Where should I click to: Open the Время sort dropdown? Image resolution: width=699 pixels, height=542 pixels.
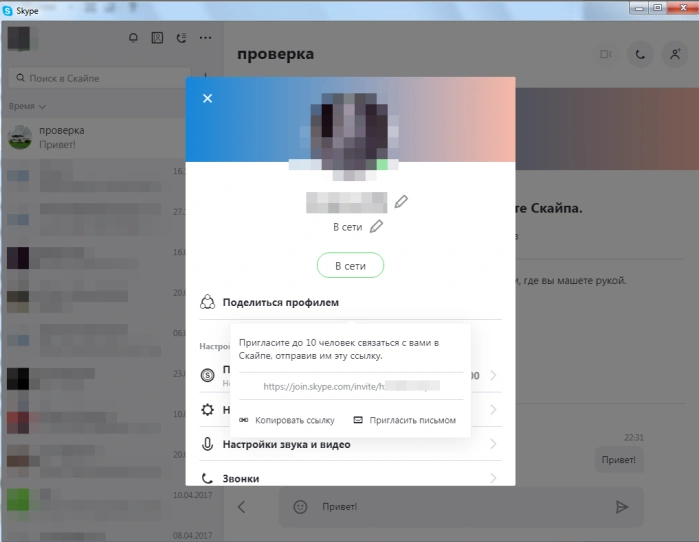click(x=27, y=106)
